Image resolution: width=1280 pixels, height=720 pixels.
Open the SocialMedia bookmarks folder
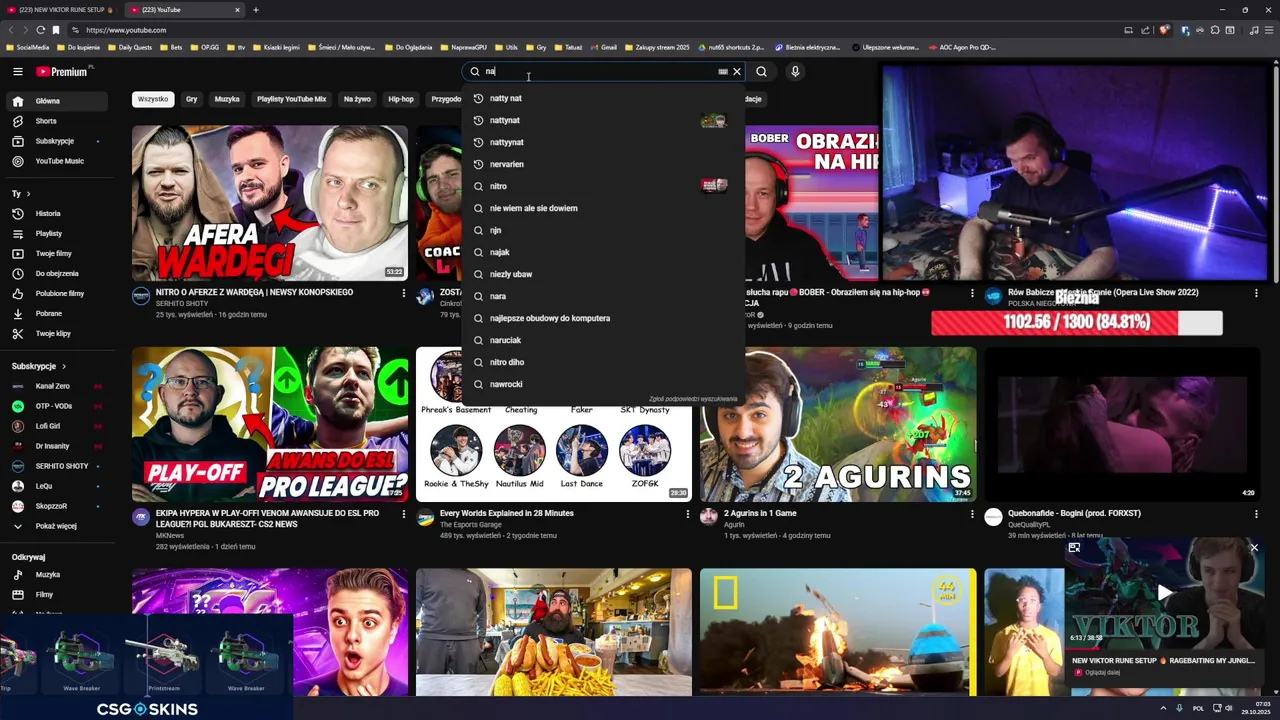click(27, 47)
